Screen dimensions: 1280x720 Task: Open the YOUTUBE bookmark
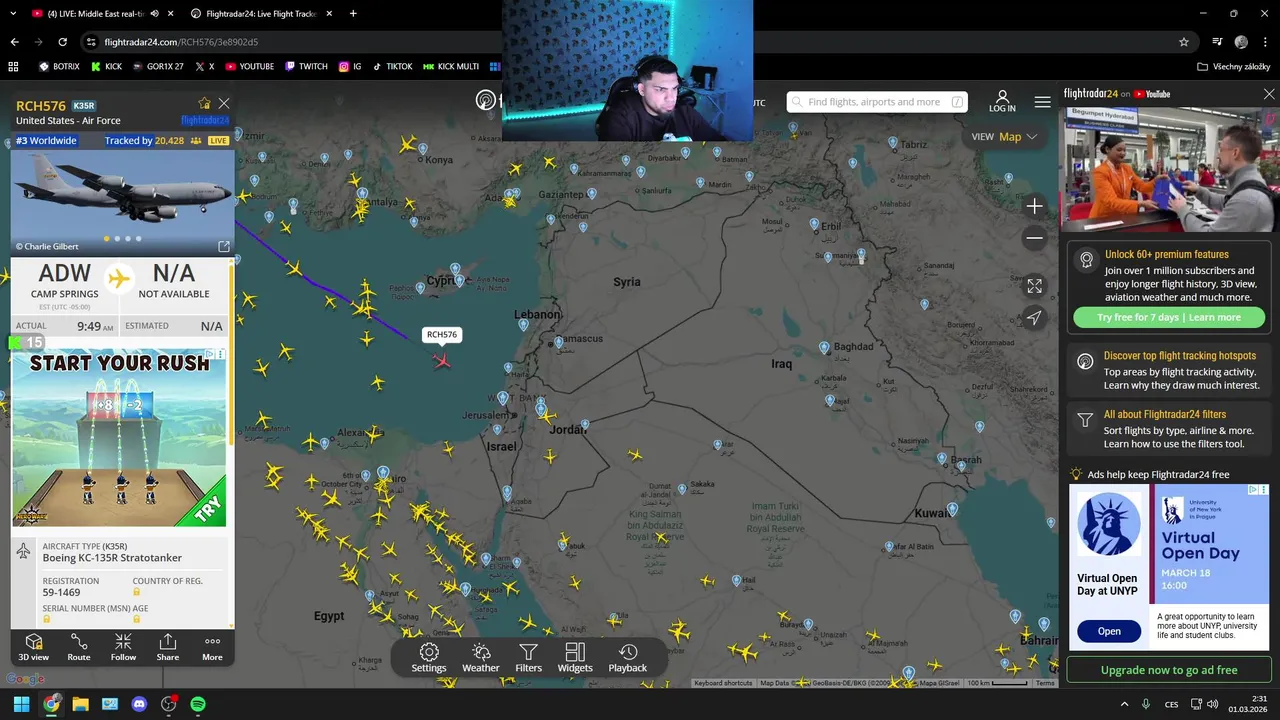[x=249, y=67]
